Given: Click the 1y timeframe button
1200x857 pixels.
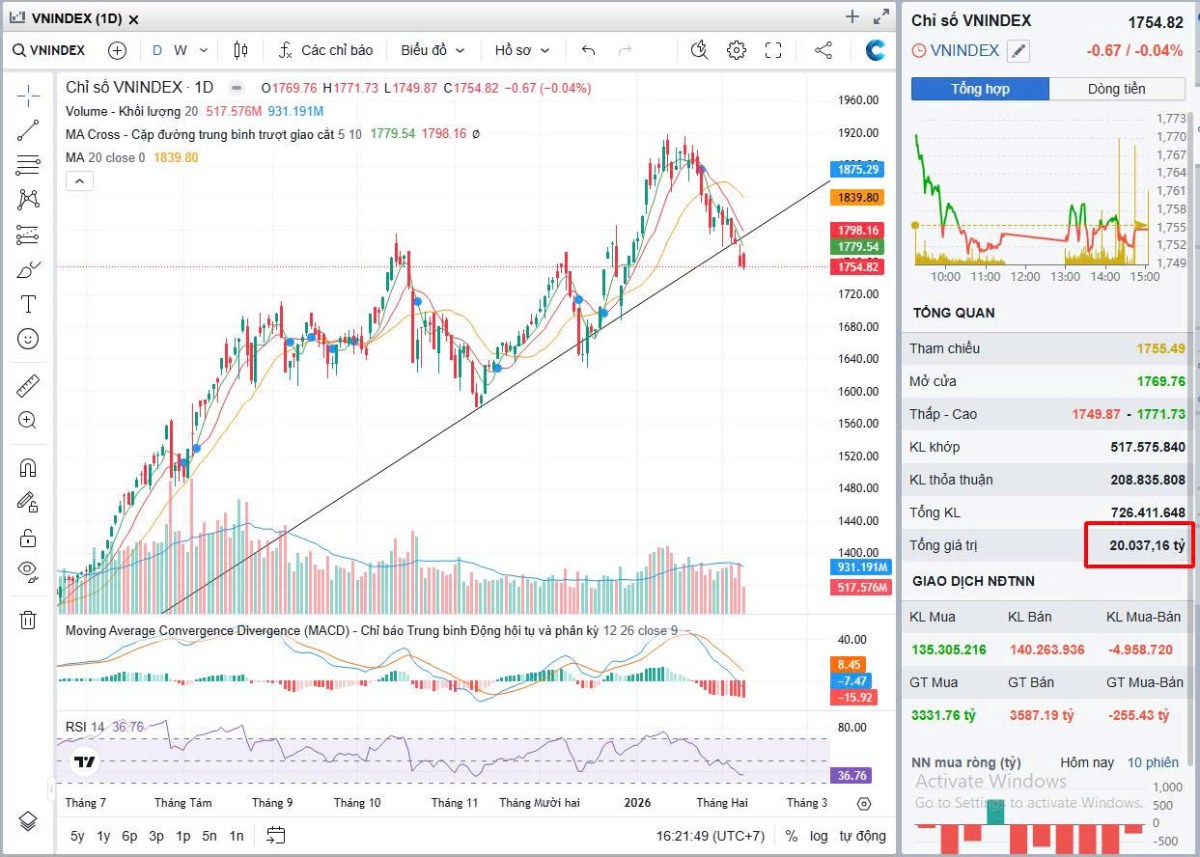Looking at the screenshot, I should pos(103,835).
